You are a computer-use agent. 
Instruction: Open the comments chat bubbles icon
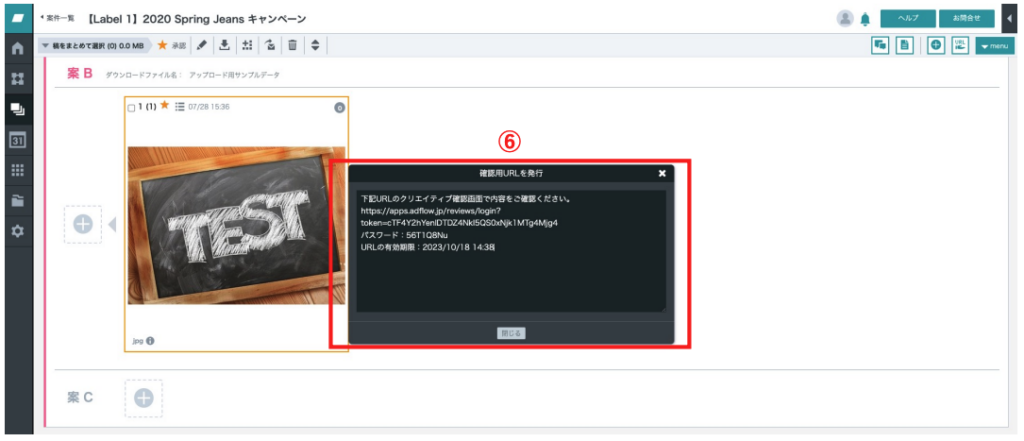pos(880,46)
